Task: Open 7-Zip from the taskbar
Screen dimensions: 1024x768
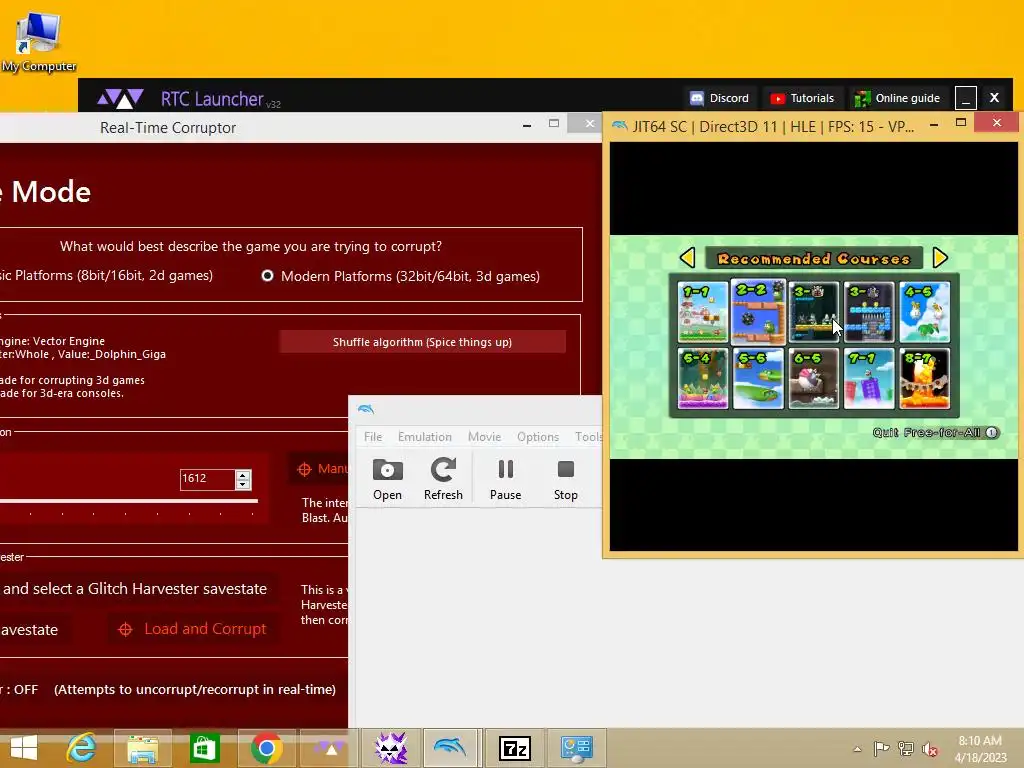Action: click(515, 748)
